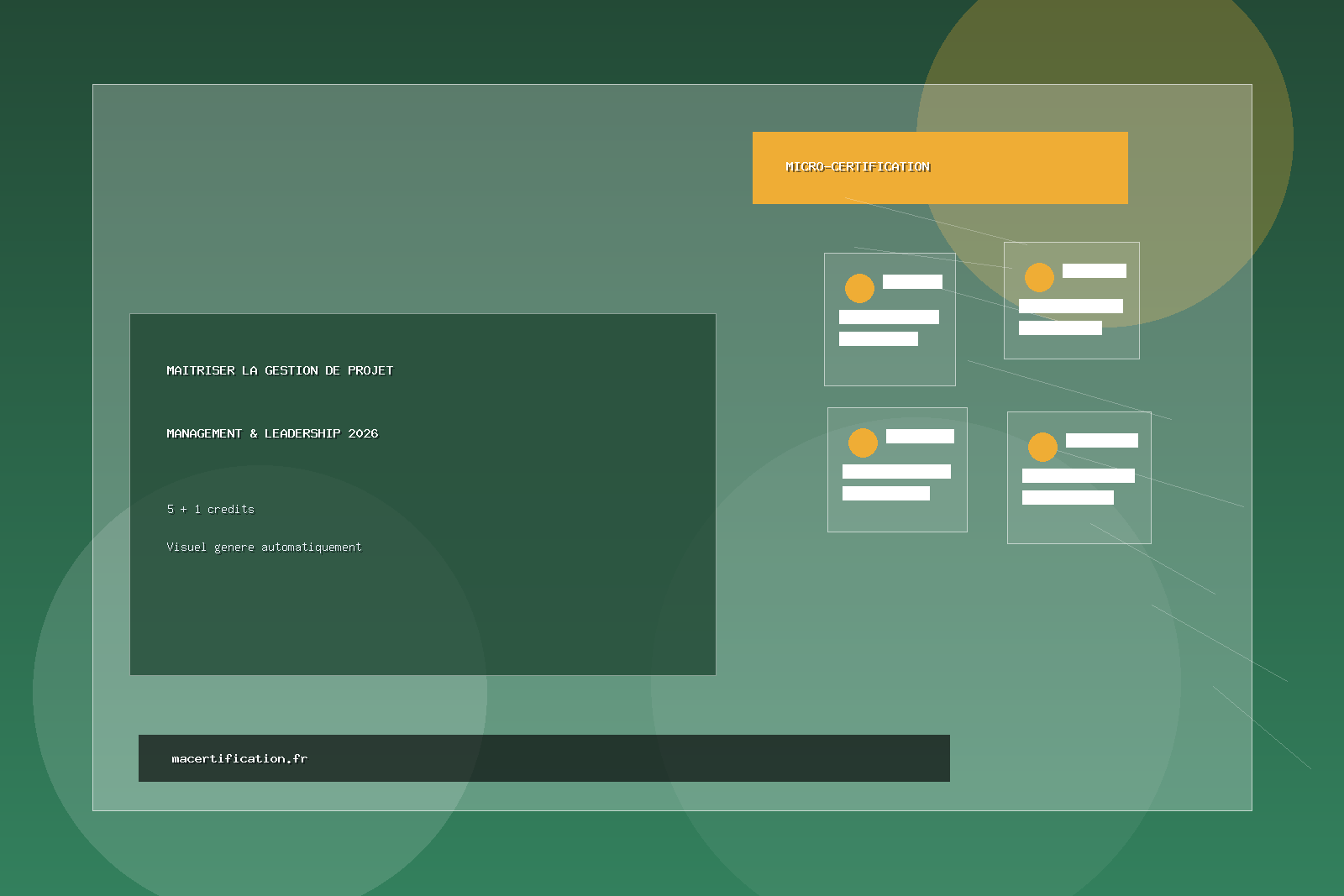This screenshot has height=896, width=1344.
Task: Select the orange circle icon on the top-left card
Action: click(x=860, y=288)
